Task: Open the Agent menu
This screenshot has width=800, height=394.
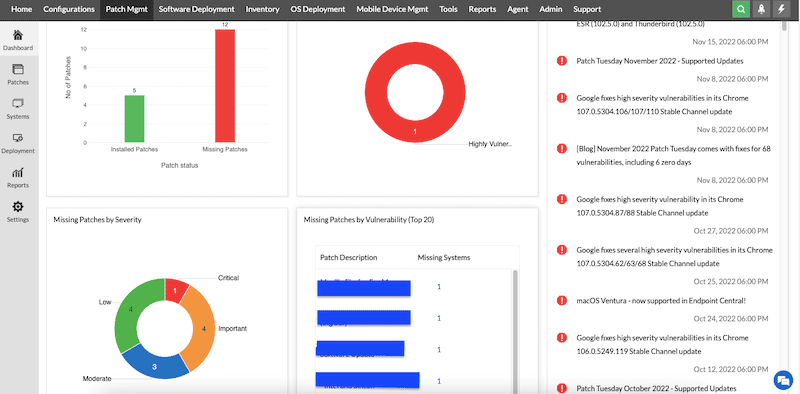Action: pyautogui.click(x=518, y=9)
